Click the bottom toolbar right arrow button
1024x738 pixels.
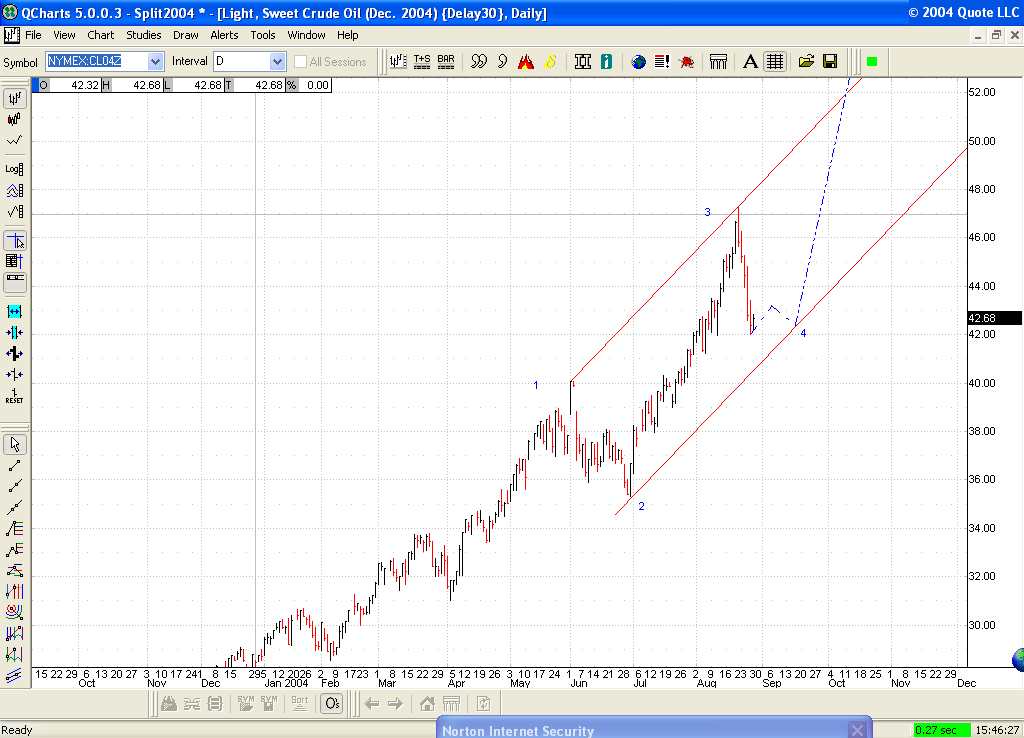coord(395,703)
